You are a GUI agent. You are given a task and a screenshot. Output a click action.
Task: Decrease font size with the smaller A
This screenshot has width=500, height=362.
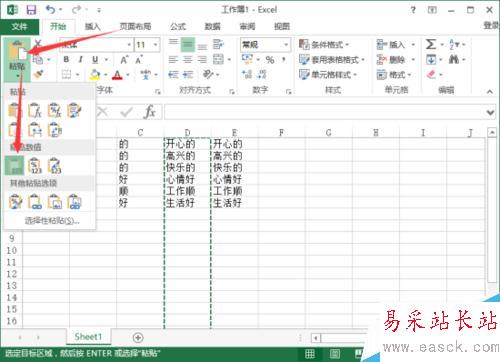tap(138, 60)
